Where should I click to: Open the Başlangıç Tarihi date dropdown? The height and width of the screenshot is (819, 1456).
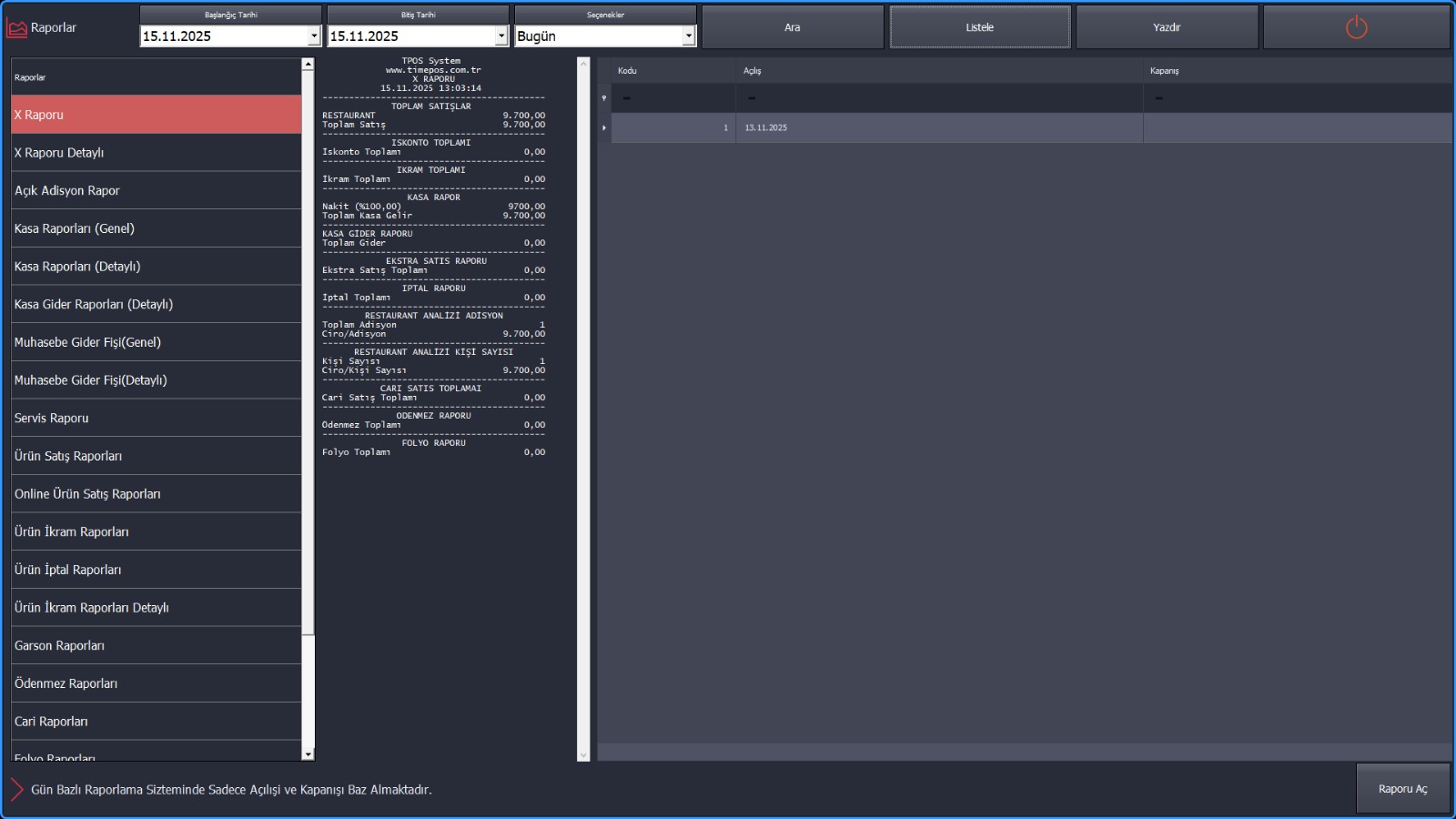314,36
